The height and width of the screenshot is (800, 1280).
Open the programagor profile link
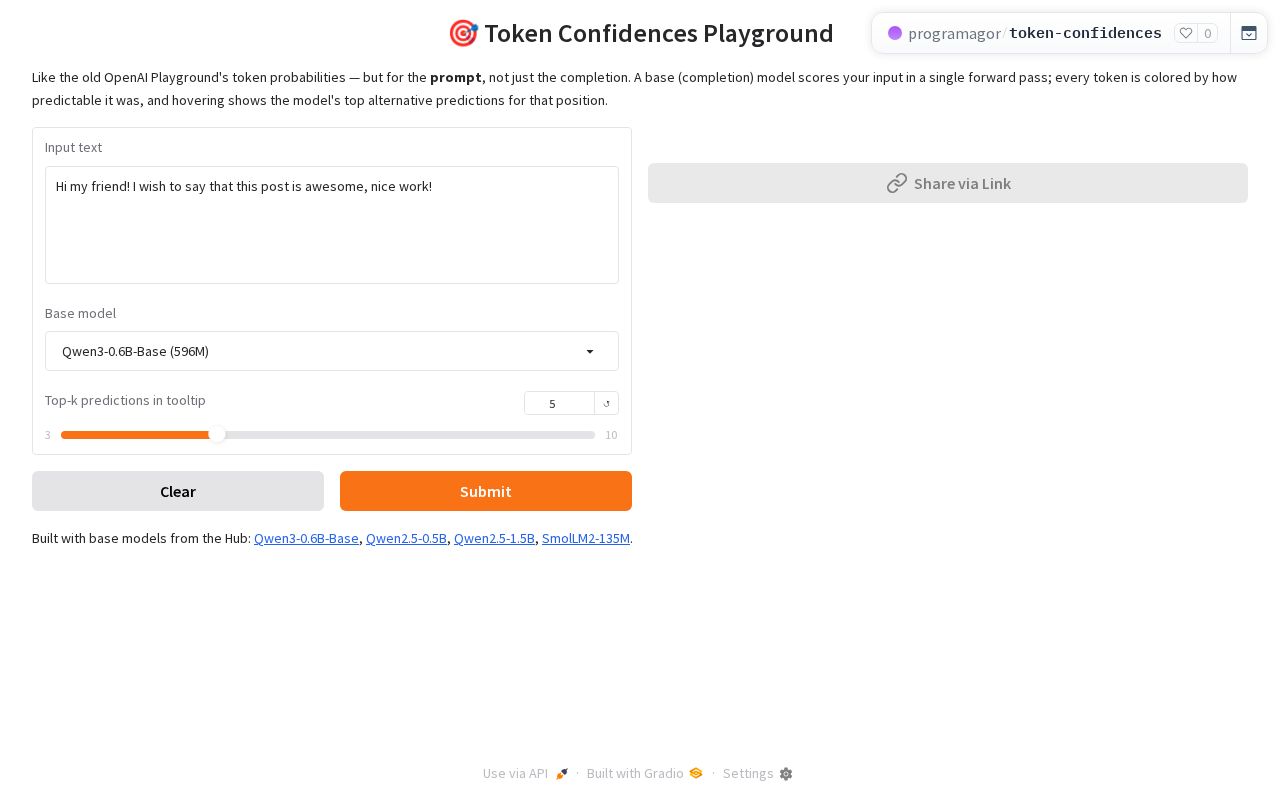(x=954, y=33)
